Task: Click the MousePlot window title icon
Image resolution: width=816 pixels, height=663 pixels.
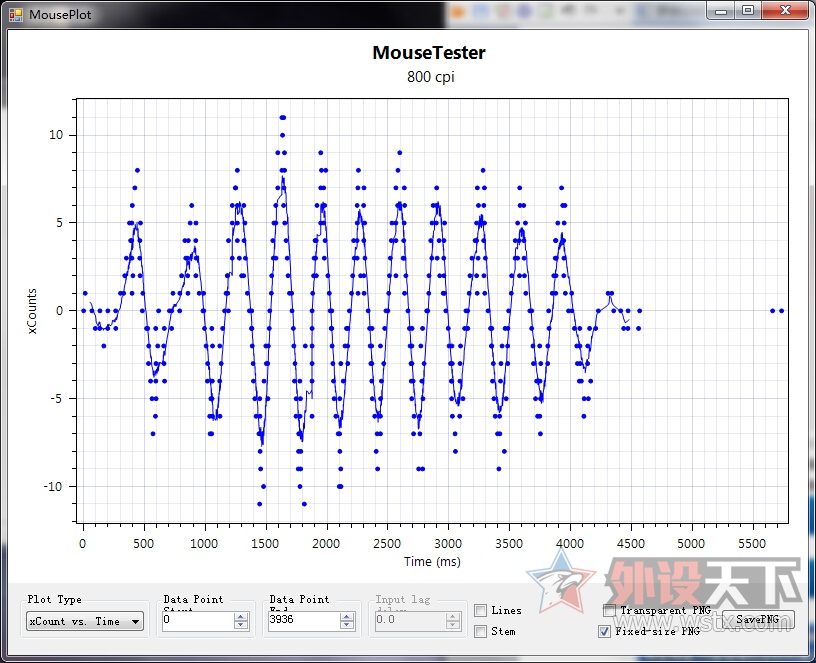Action: (16, 15)
